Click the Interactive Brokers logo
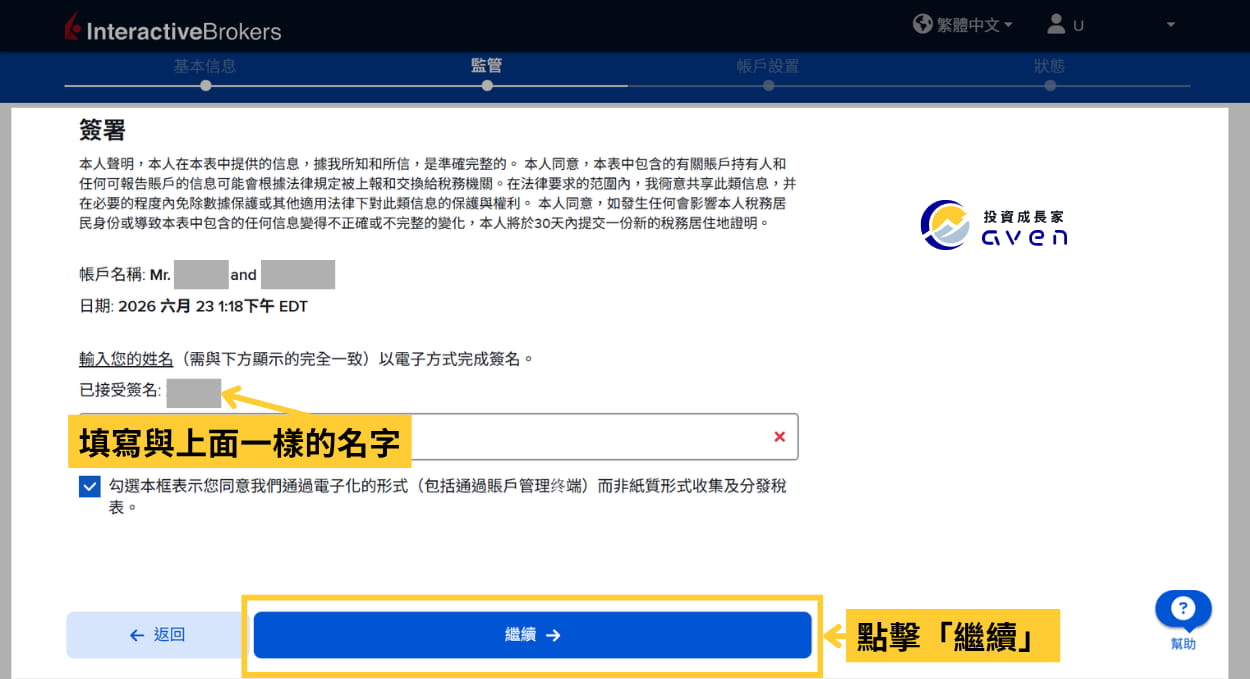This screenshot has height=679, width=1250. click(172, 29)
